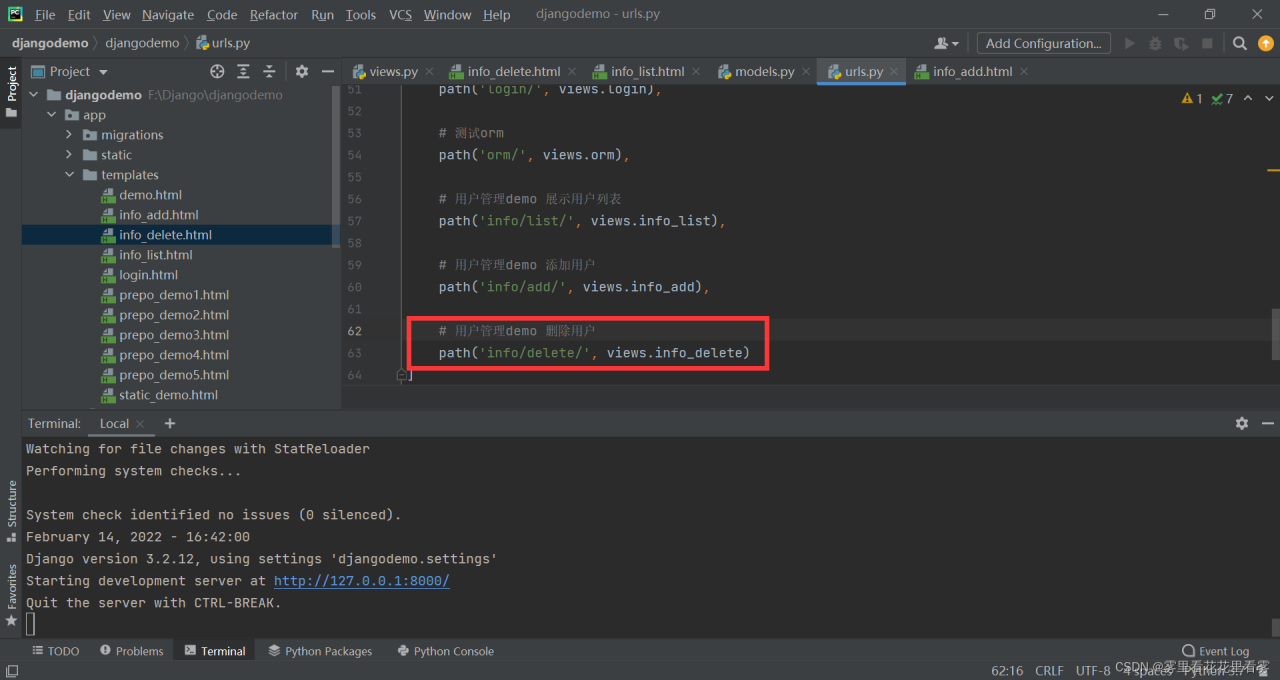Screen dimensions: 1280x680
Task: Click the yellow warning indicator in editor
Action: click(x=1192, y=98)
